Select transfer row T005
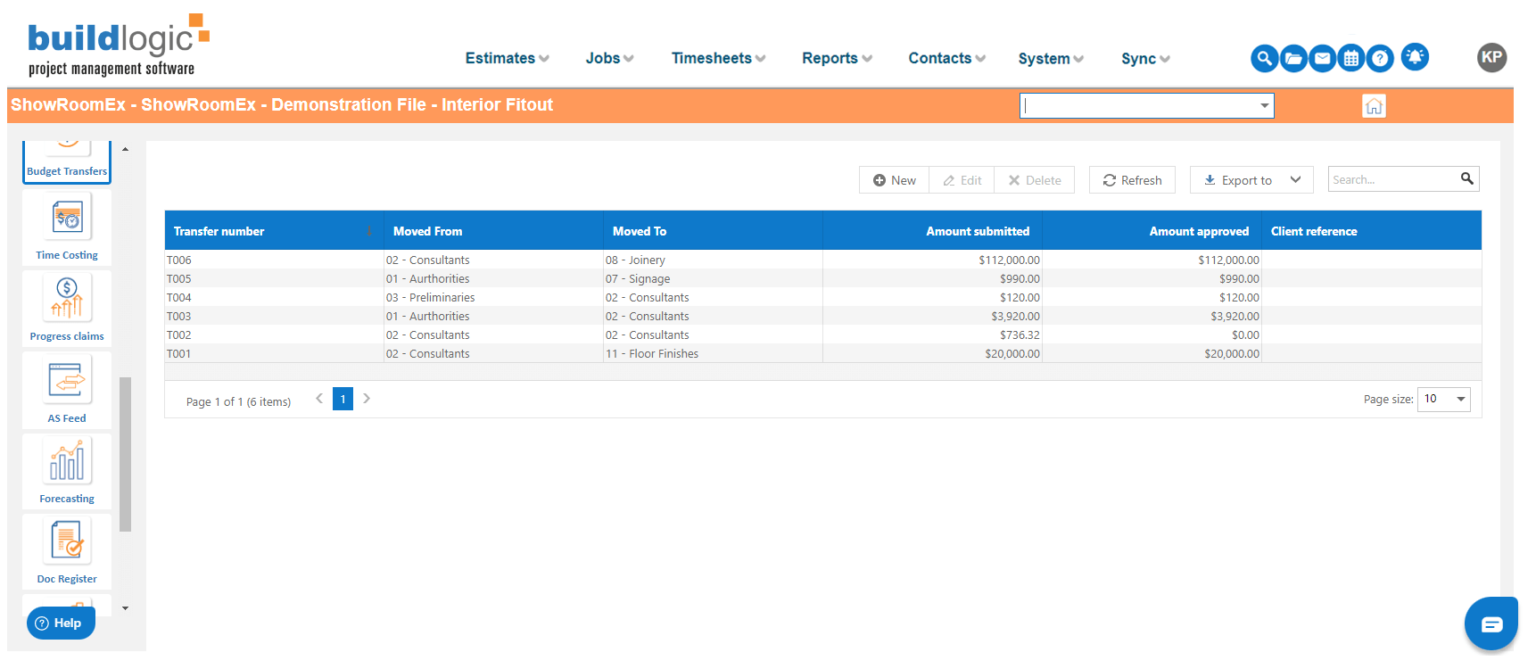 click(x=823, y=279)
